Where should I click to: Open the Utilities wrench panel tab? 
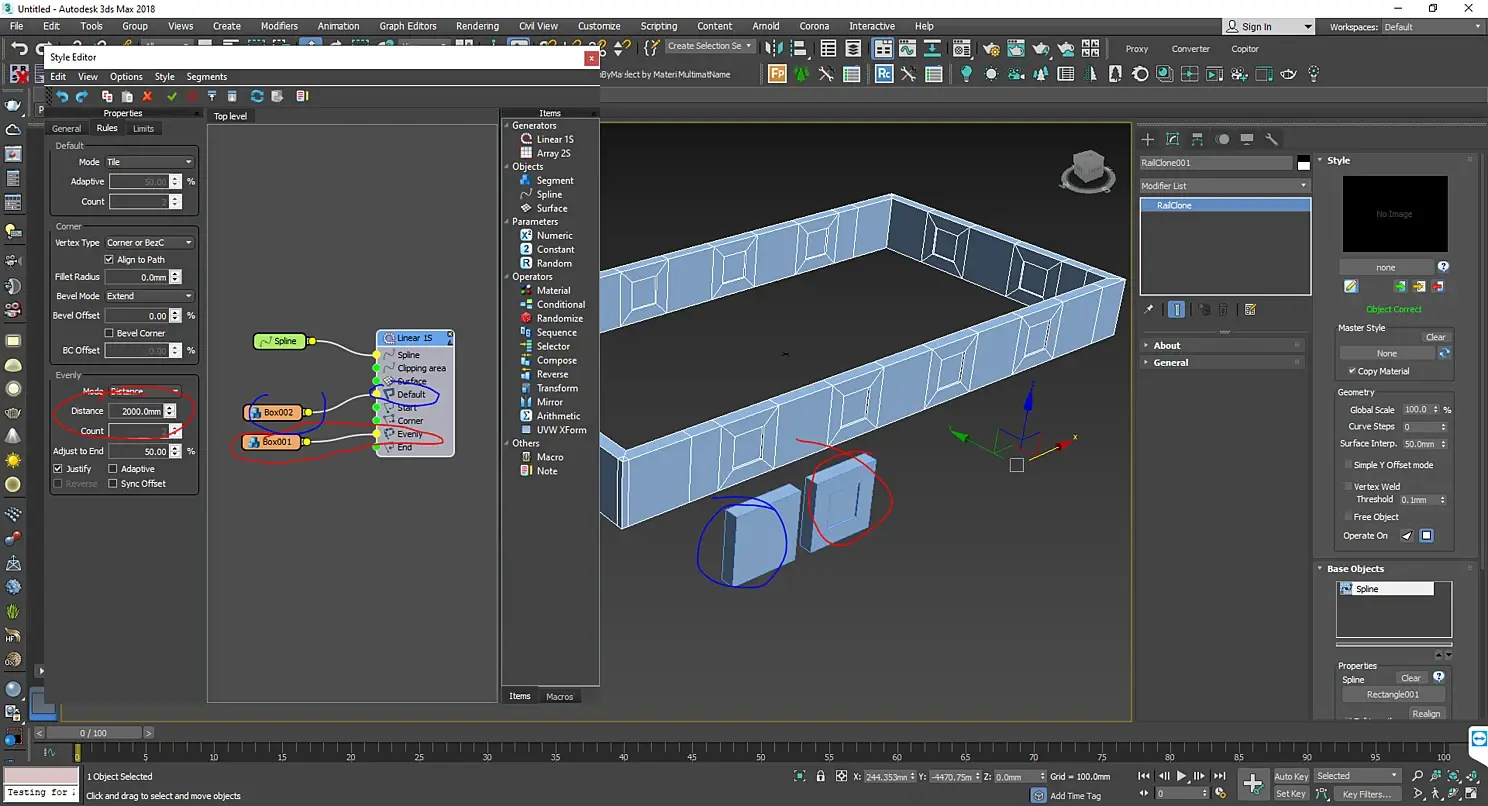click(x=1271, y=139)
